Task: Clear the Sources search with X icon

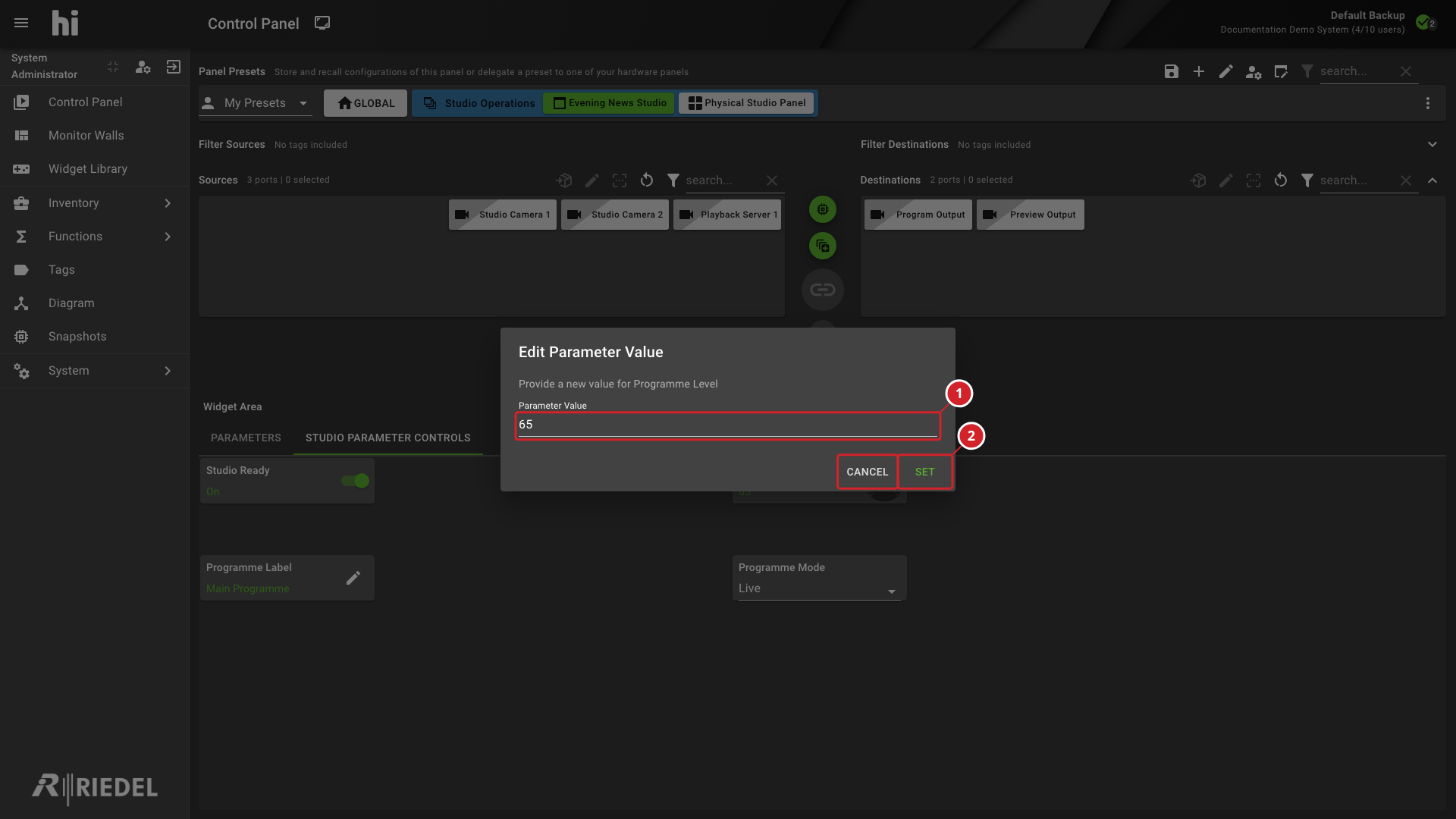Action: (772, 180)
